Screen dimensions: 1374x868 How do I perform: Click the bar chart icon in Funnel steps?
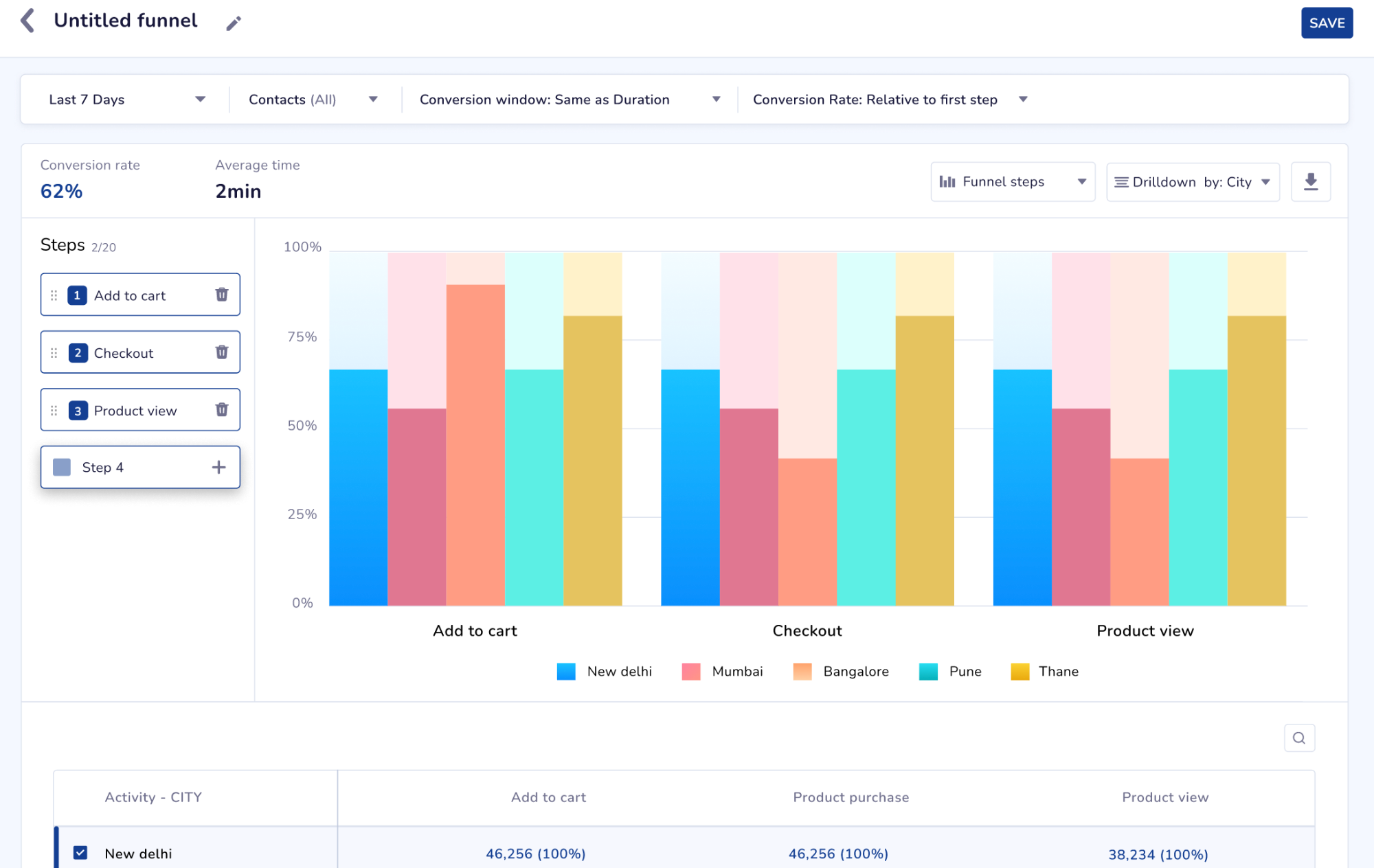(947, 182)
